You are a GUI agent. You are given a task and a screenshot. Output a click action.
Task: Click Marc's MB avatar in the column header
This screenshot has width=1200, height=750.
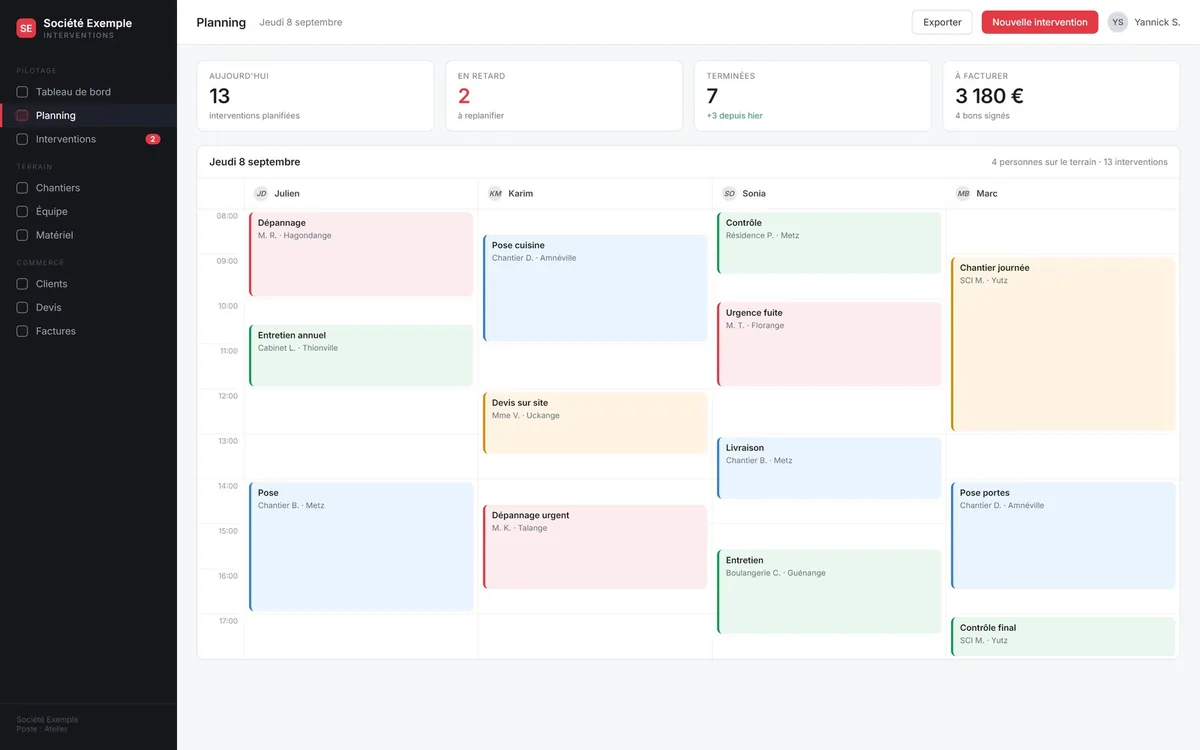[x=963, y=193]
